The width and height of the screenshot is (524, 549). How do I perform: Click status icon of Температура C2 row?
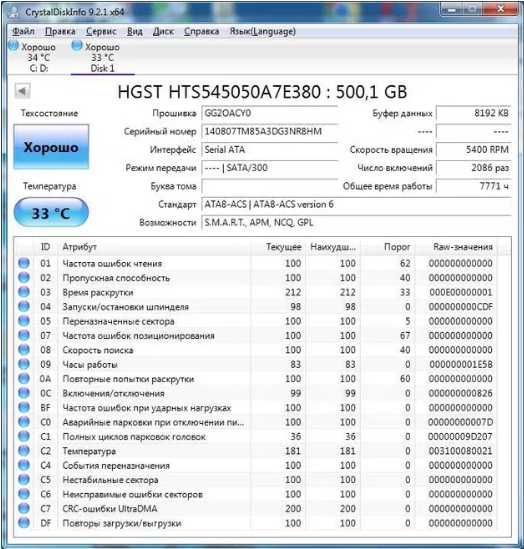click(x=24, y=451)
